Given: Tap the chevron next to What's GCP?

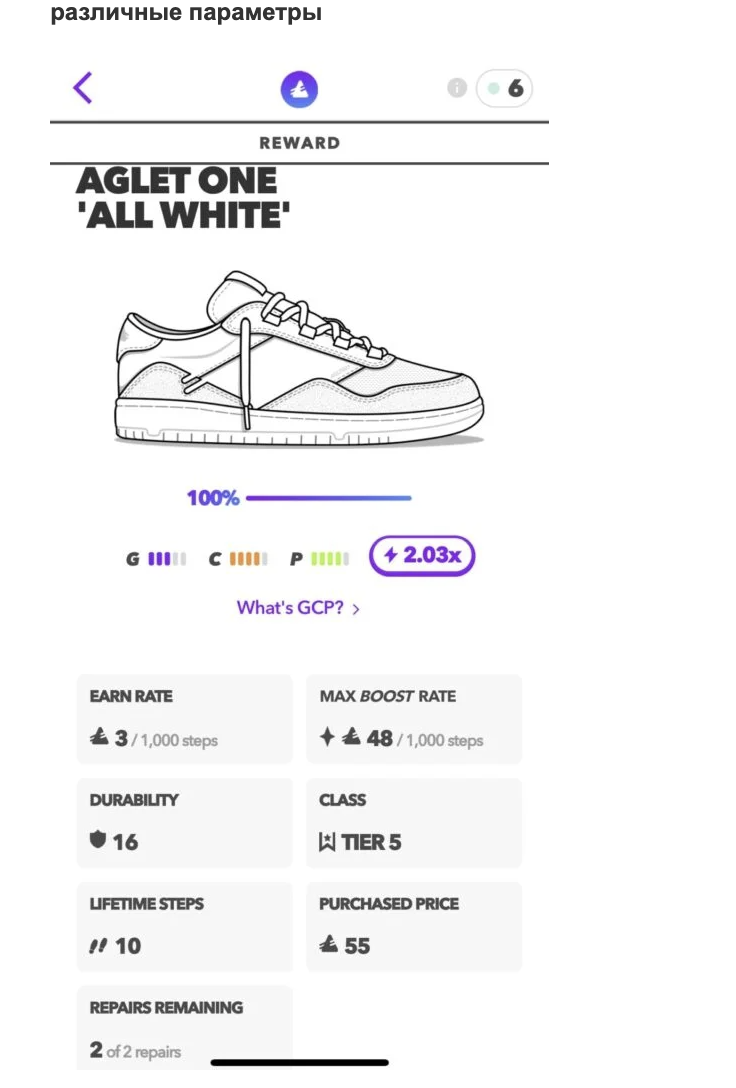Looking at the screenshot, I should coord(357,608).
